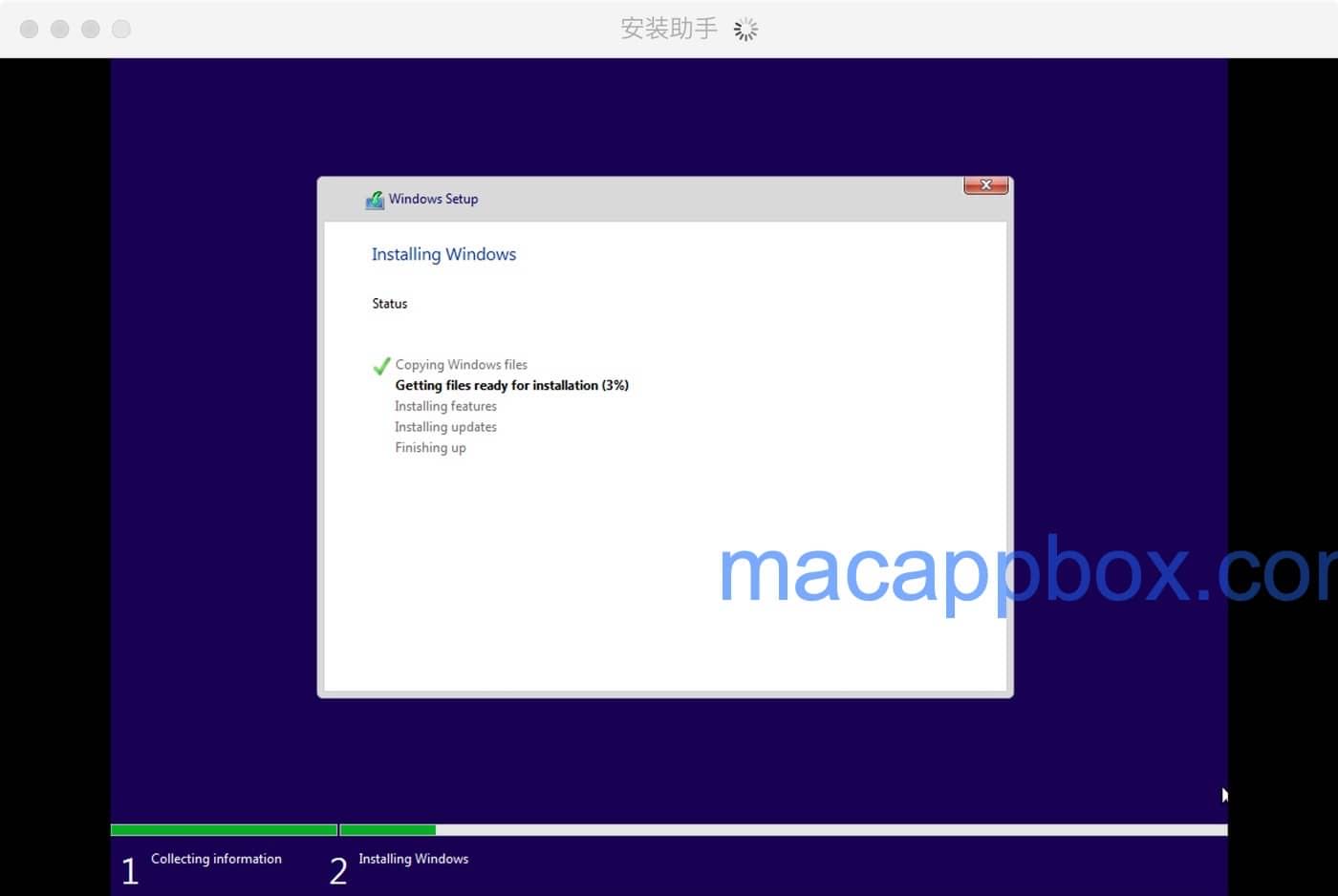Click the Windows Setup title icon

375,200
